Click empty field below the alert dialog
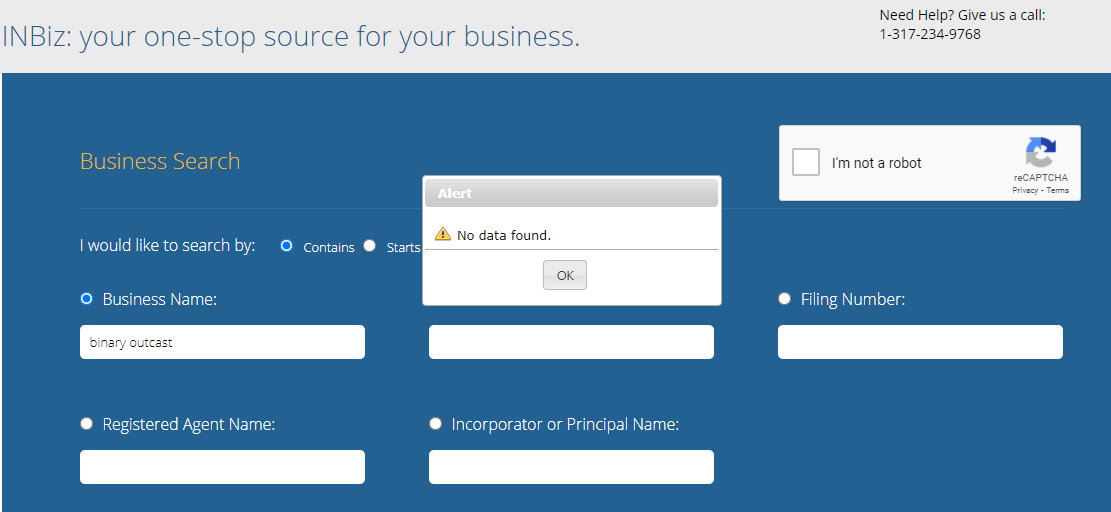Image resolution: width=1111 pixels, height=512 pixels. [571, 342]
